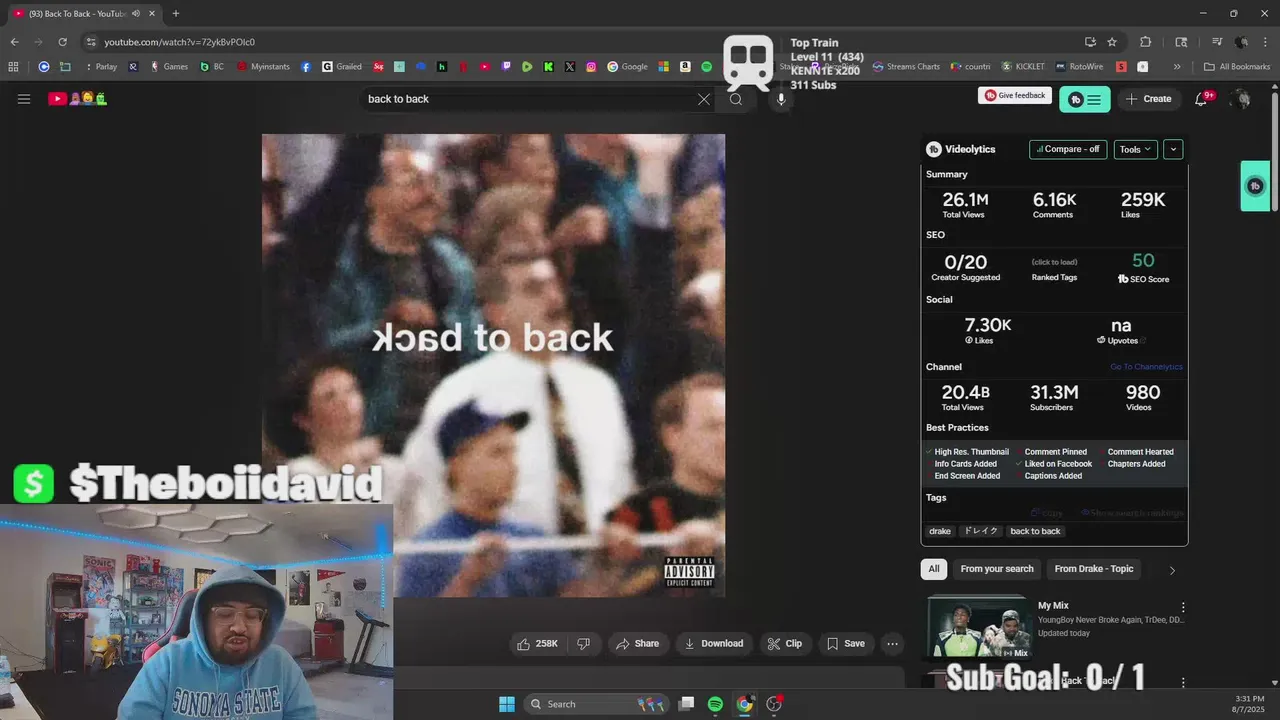Open the Twitch bookmark icon
The height and width of the screenshot is (720, 1280).
(506, 67)
